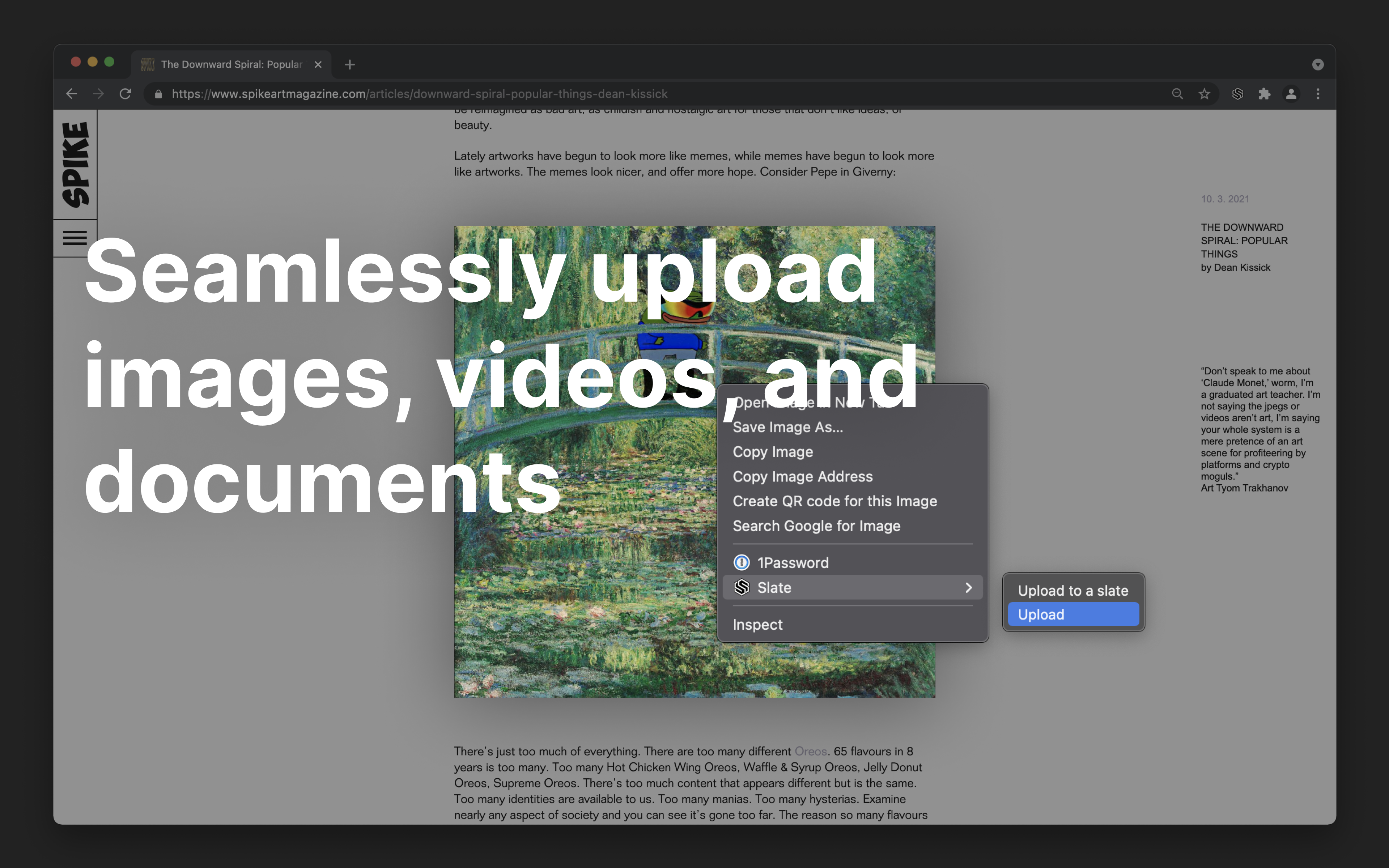Open a new tab with plus icon
1389x868 pixels.
pos(349,64)
